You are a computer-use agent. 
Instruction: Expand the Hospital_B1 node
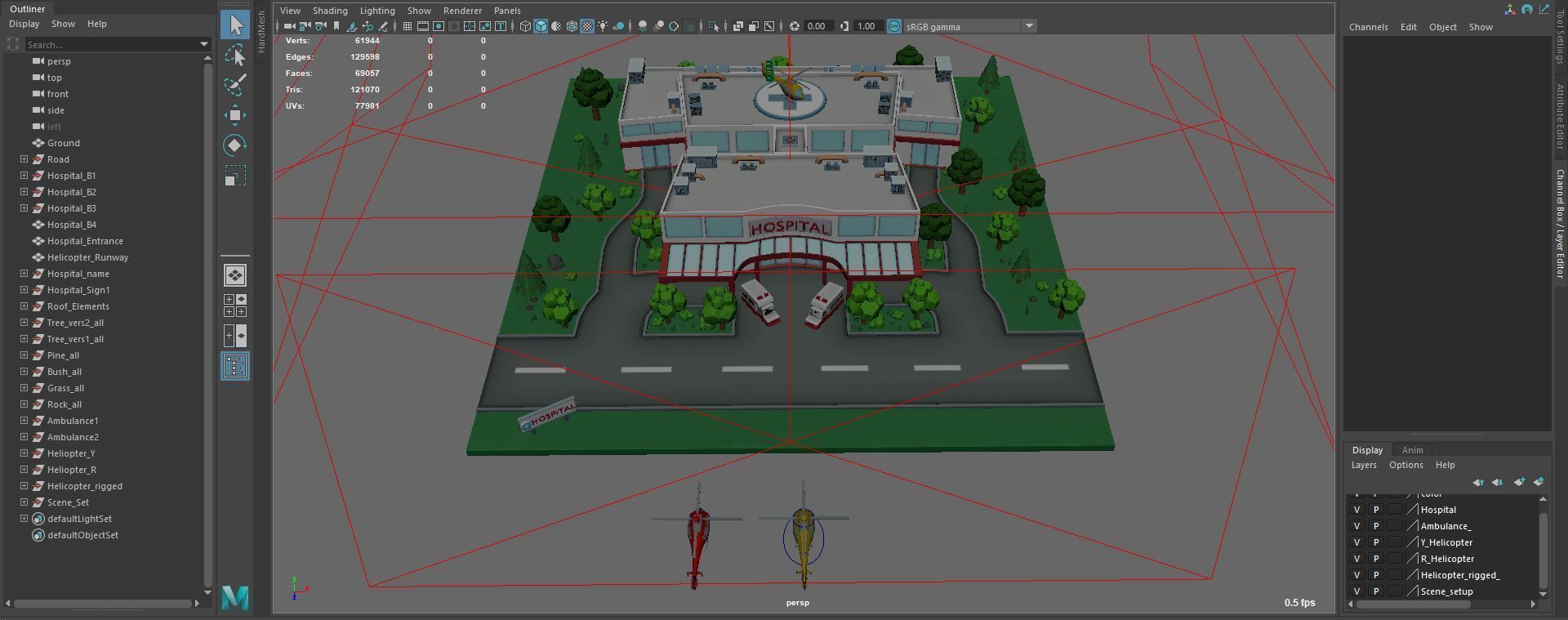pos(24,176)
